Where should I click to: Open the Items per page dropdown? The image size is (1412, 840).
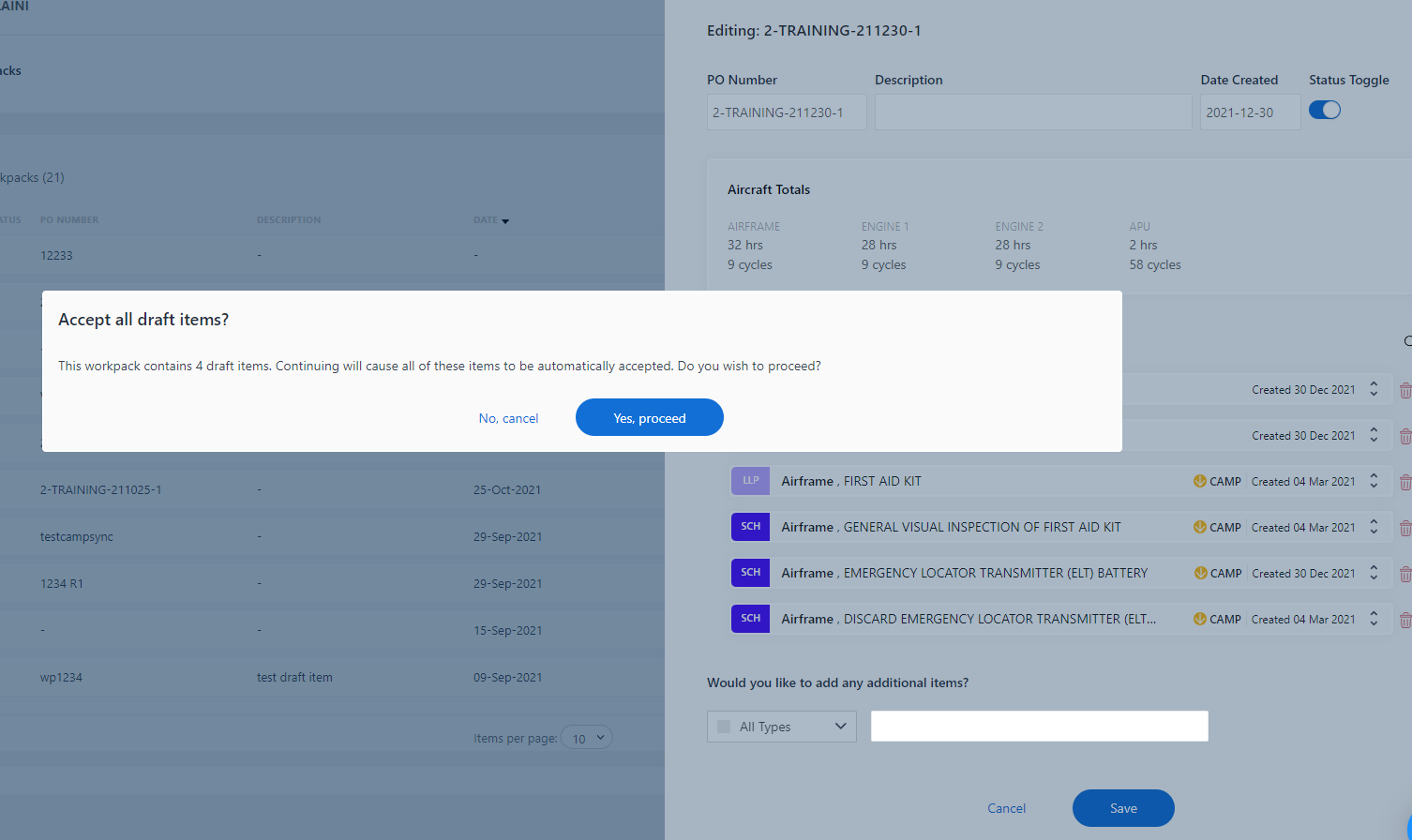(587, 738)
